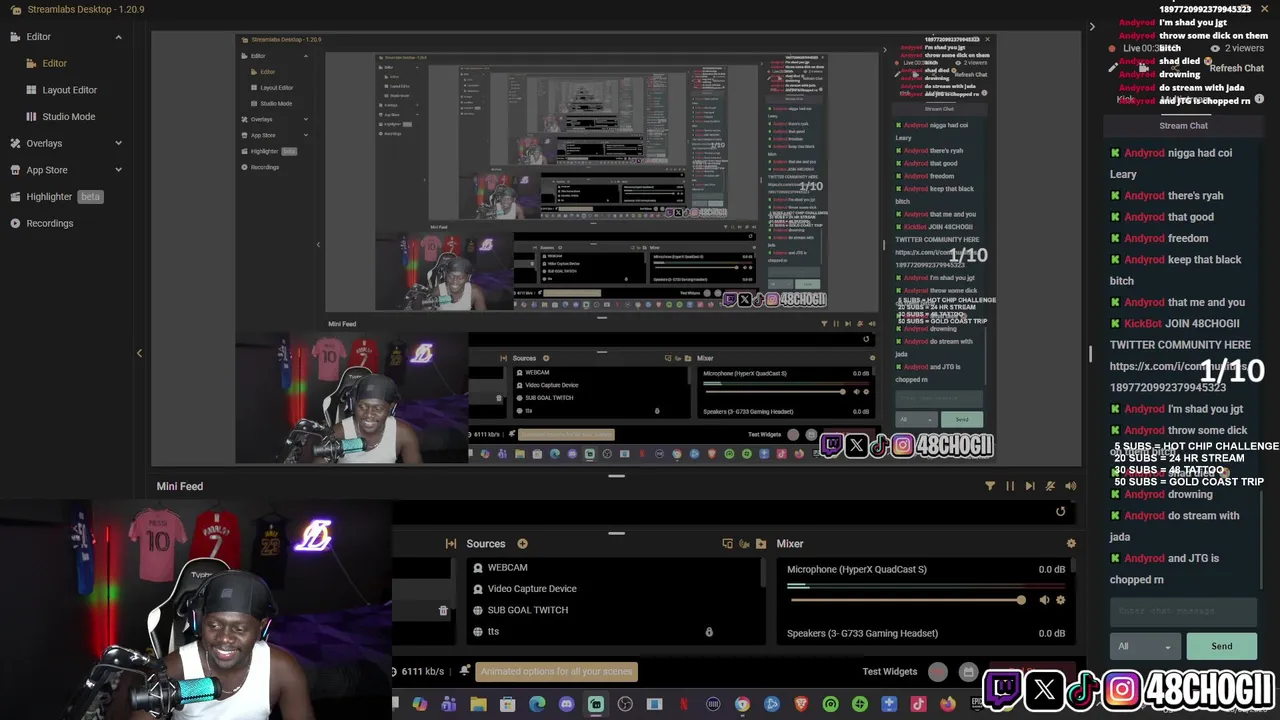Toggle the lock on the tts source
This screenshot has width=1280, height=720.
tap(709, 632)
